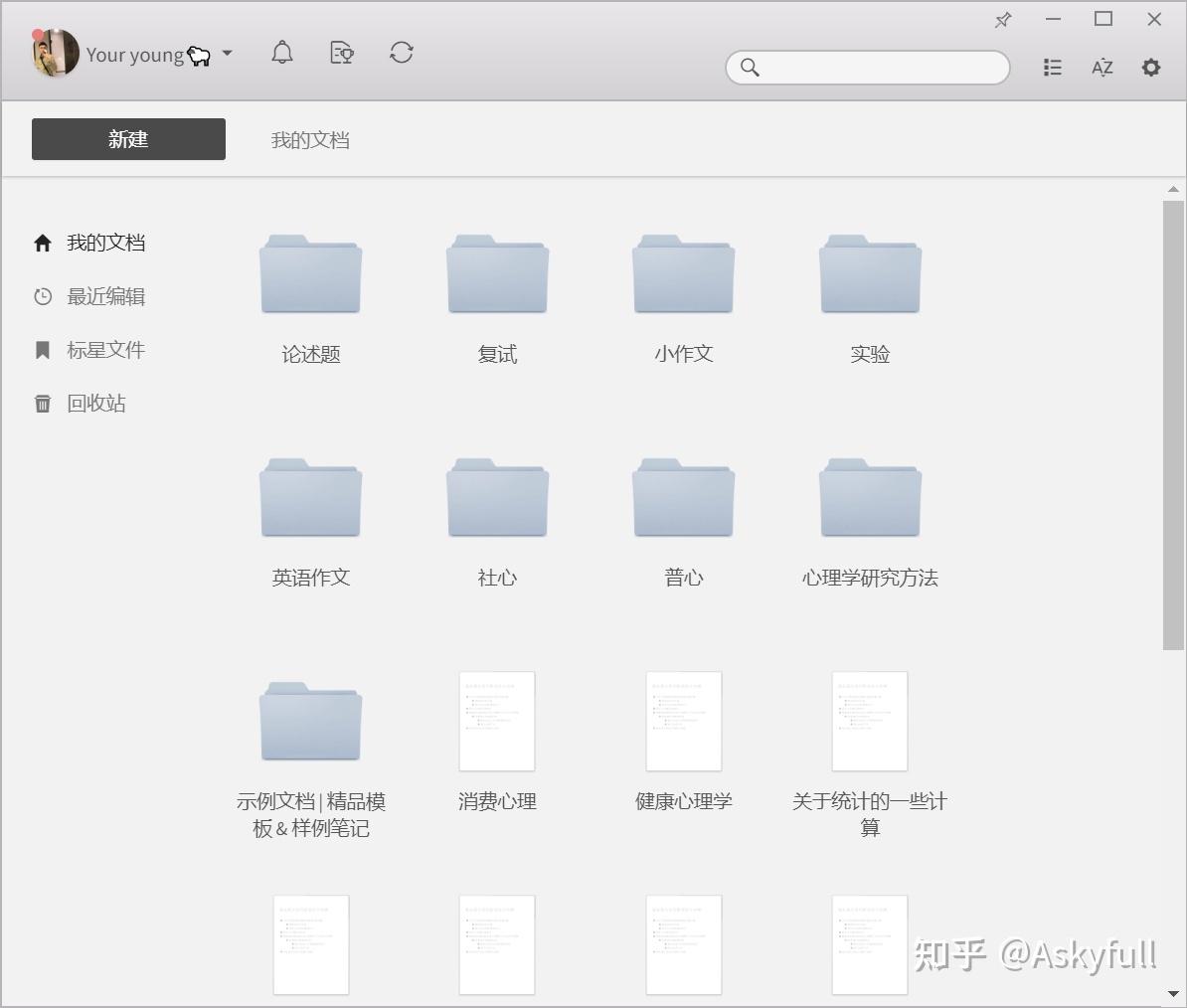Click the template gallery icon beside bell

341,53
